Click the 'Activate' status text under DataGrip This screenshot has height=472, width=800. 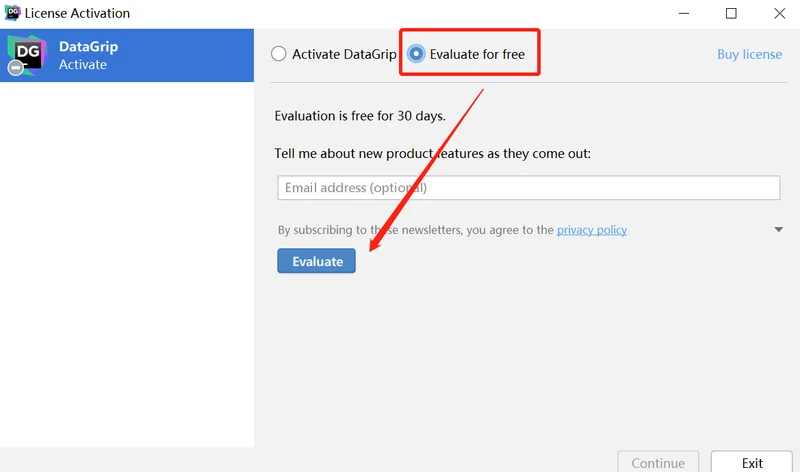pos(83,65)
